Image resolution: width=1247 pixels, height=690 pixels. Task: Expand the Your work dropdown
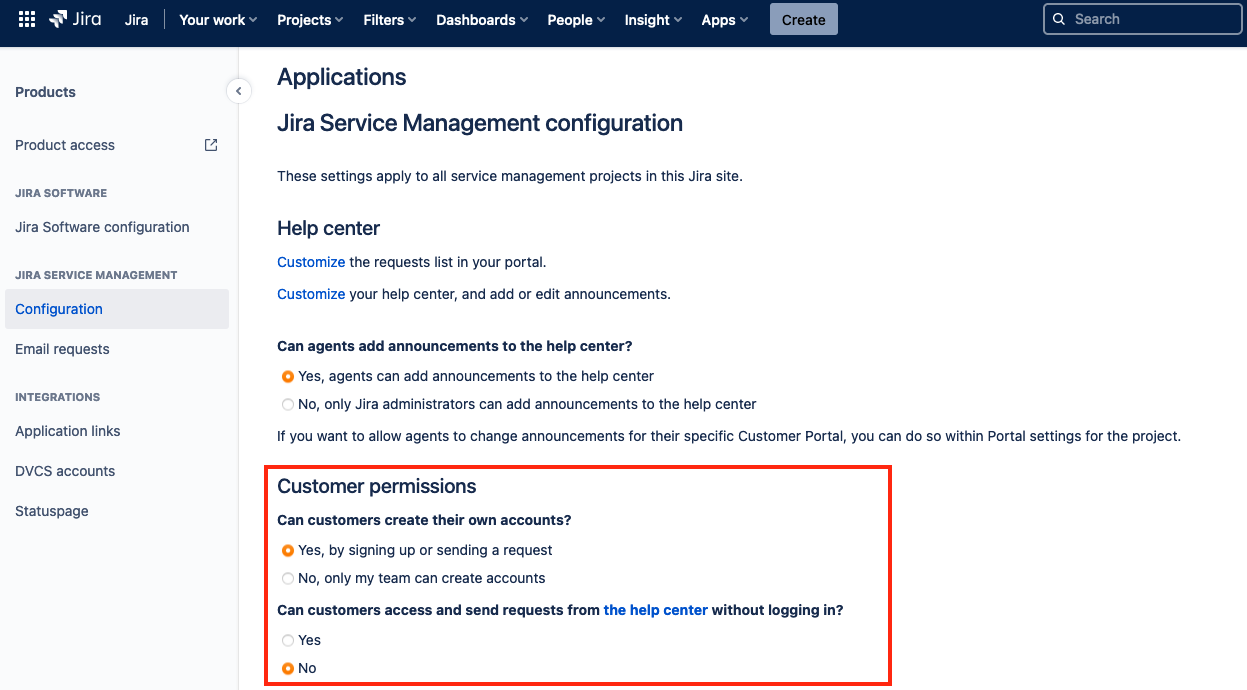pos(218,20)
